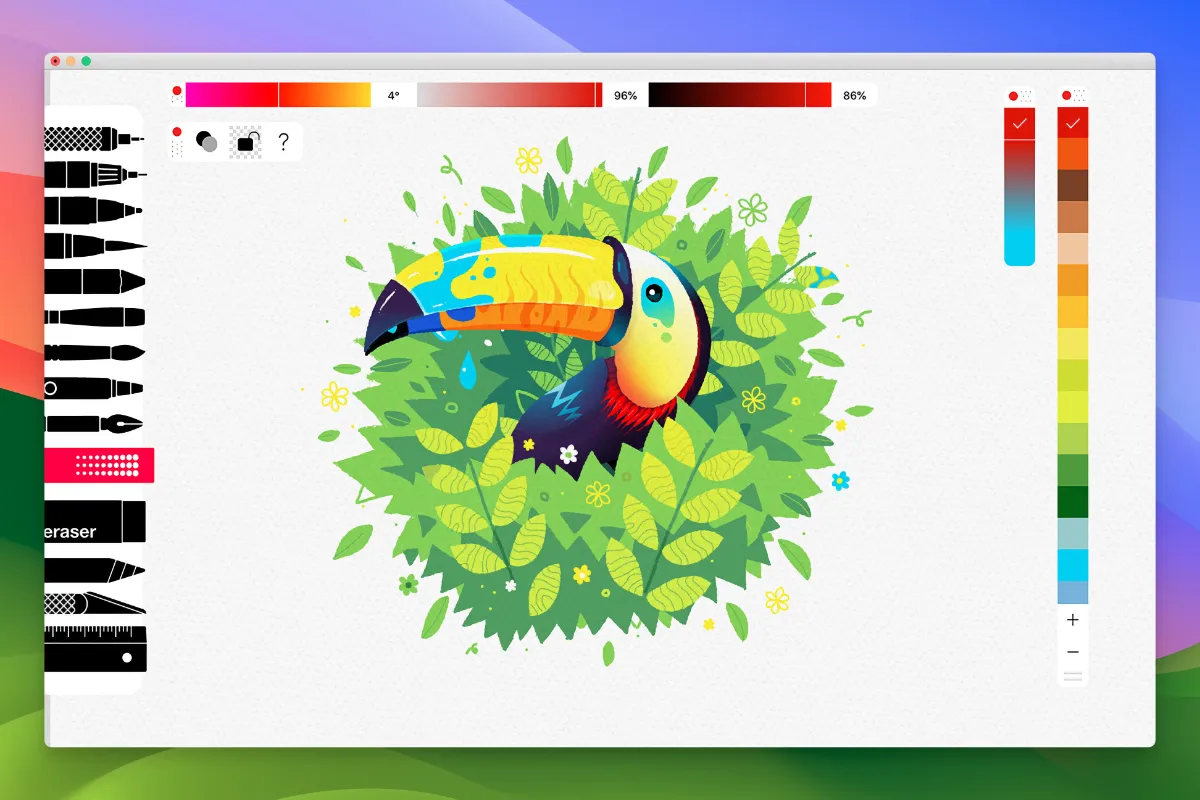Pick the dark green color swatch

click(x=1073, y=501)
